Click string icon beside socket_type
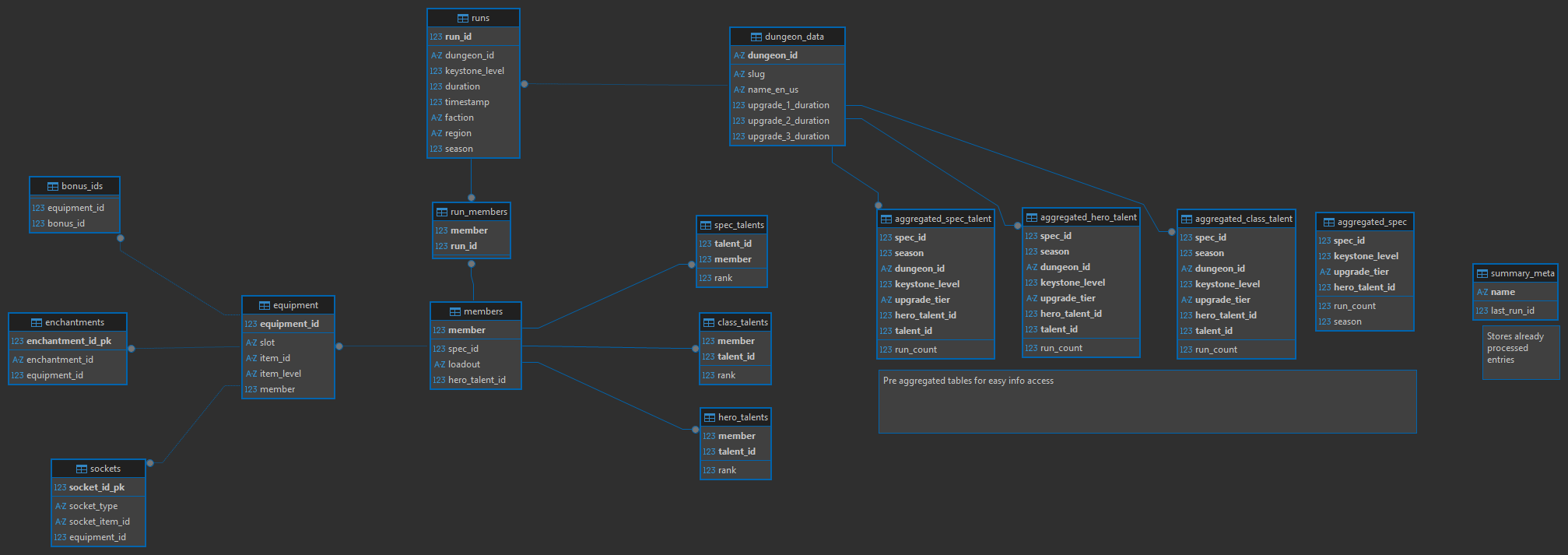This screenshot has width=1568, height=555. 61,506
